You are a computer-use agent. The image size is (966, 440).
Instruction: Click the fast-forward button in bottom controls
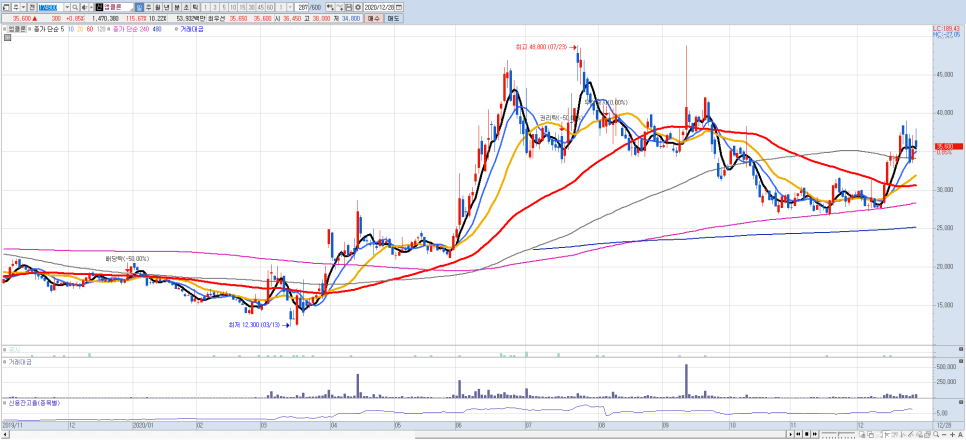(x=814, y=434)
